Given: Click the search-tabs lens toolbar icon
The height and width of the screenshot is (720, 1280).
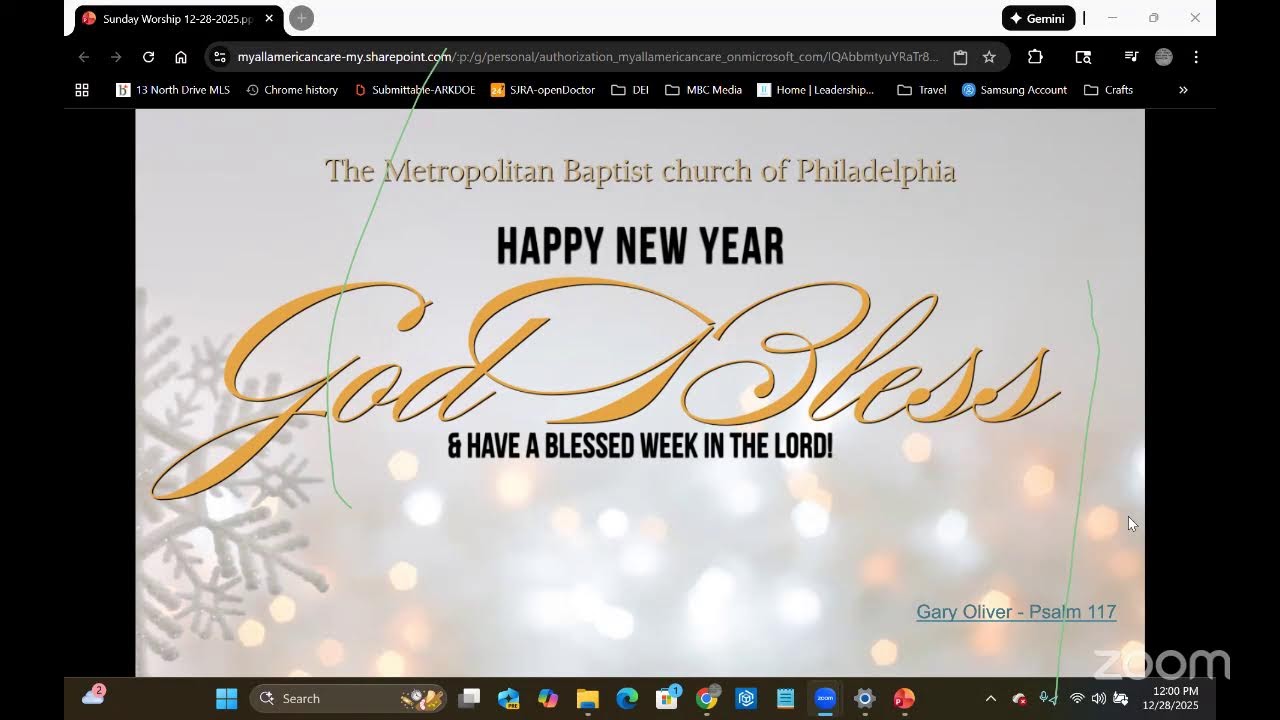Looking at the screenshot, I should click(1083, 57).
